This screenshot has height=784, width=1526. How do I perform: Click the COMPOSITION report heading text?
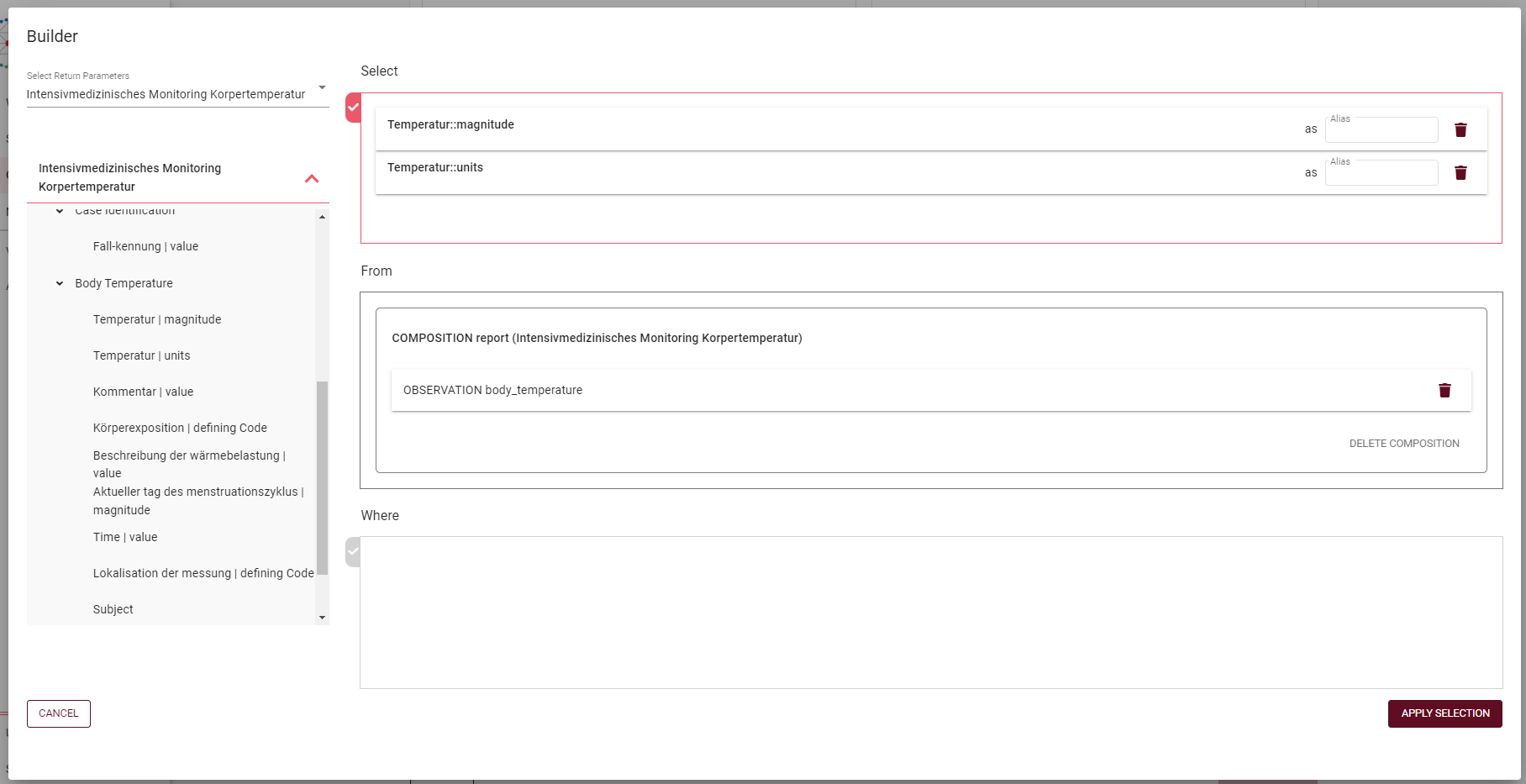pyautogui.click(x=597, y=338)
